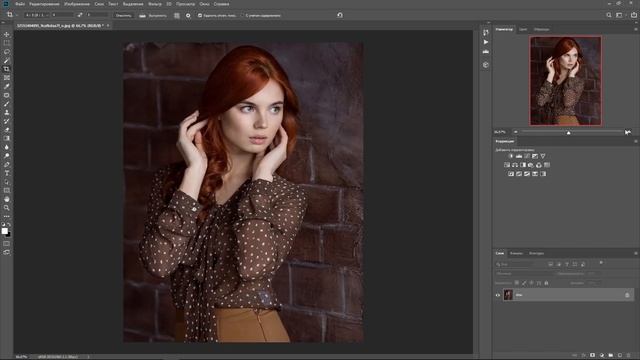Toggle layer filtering switch on/off
The image size is (640, 360).
click(x=601, y=263)
